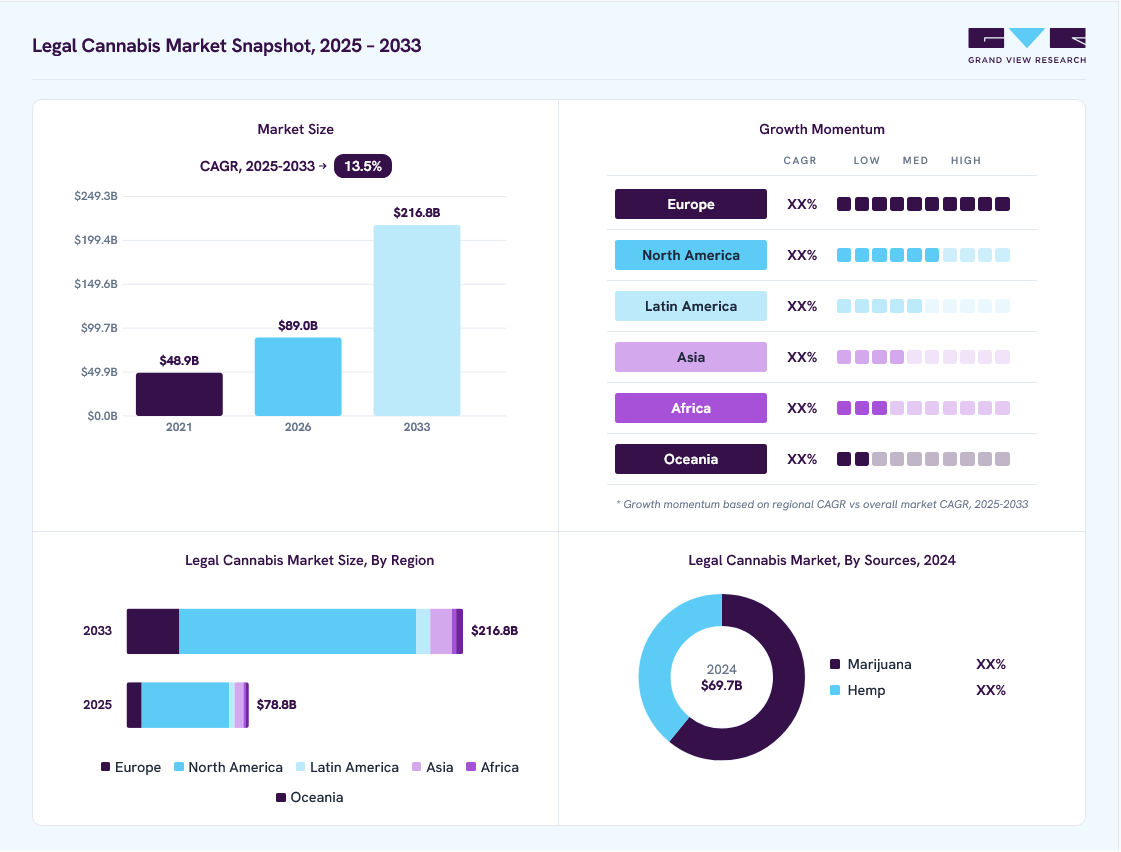Viewport: 1121px width, 852px height.
Task: Click the $49.9B y-axis label
Action: click(99, 372)
